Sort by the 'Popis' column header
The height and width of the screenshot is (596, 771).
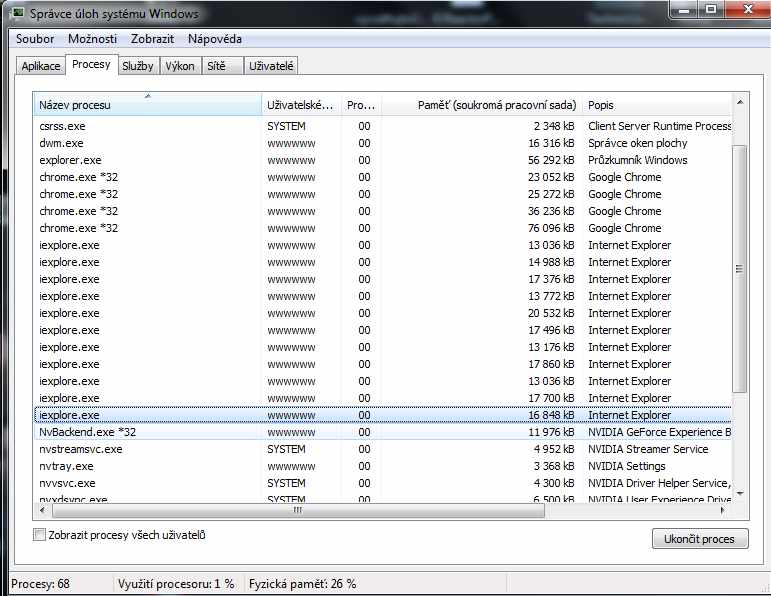pyautogui.click(x=656, y=105)
